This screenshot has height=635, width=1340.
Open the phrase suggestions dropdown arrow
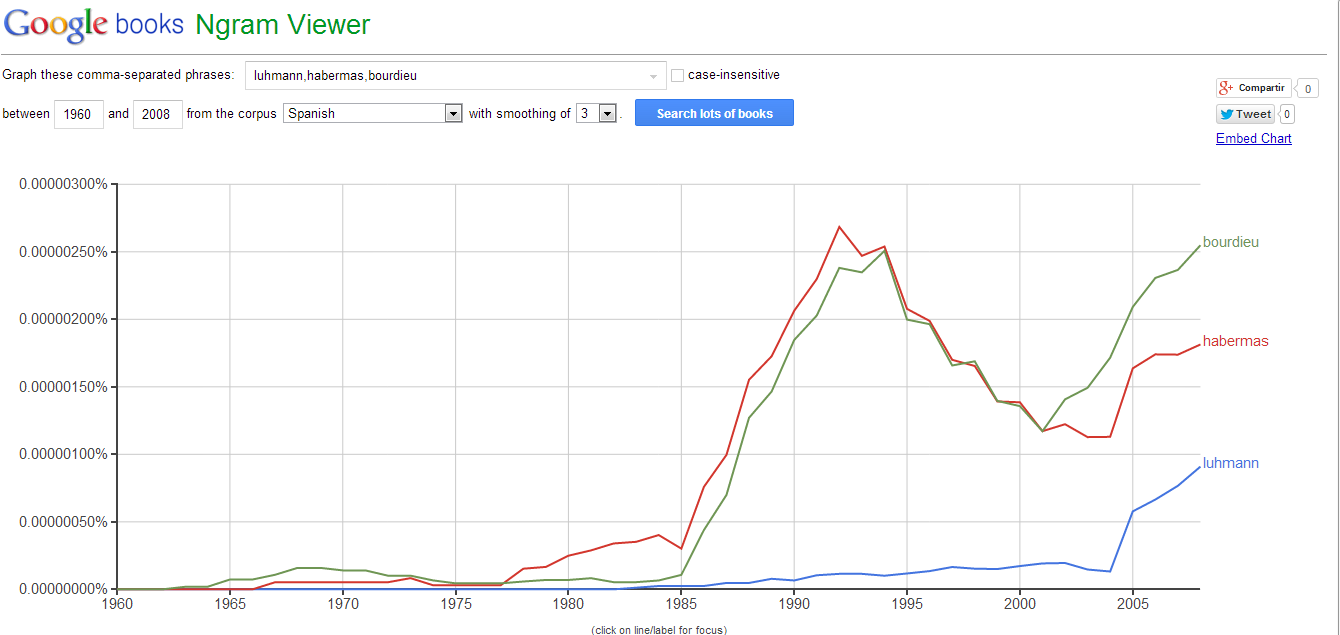tap(654, 76)
